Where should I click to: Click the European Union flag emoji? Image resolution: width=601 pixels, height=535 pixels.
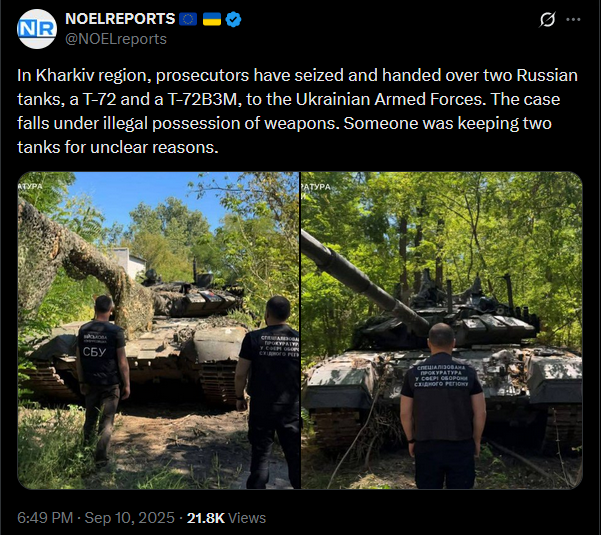tap(188, 19)
